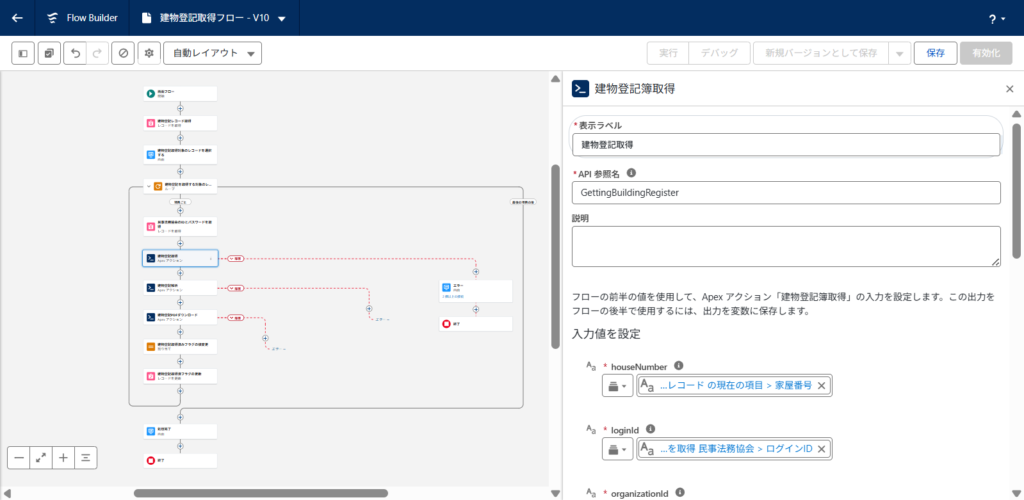Click the canvas horizontal scrollbar thumb
1024x500 pixels.
(261, 493)
